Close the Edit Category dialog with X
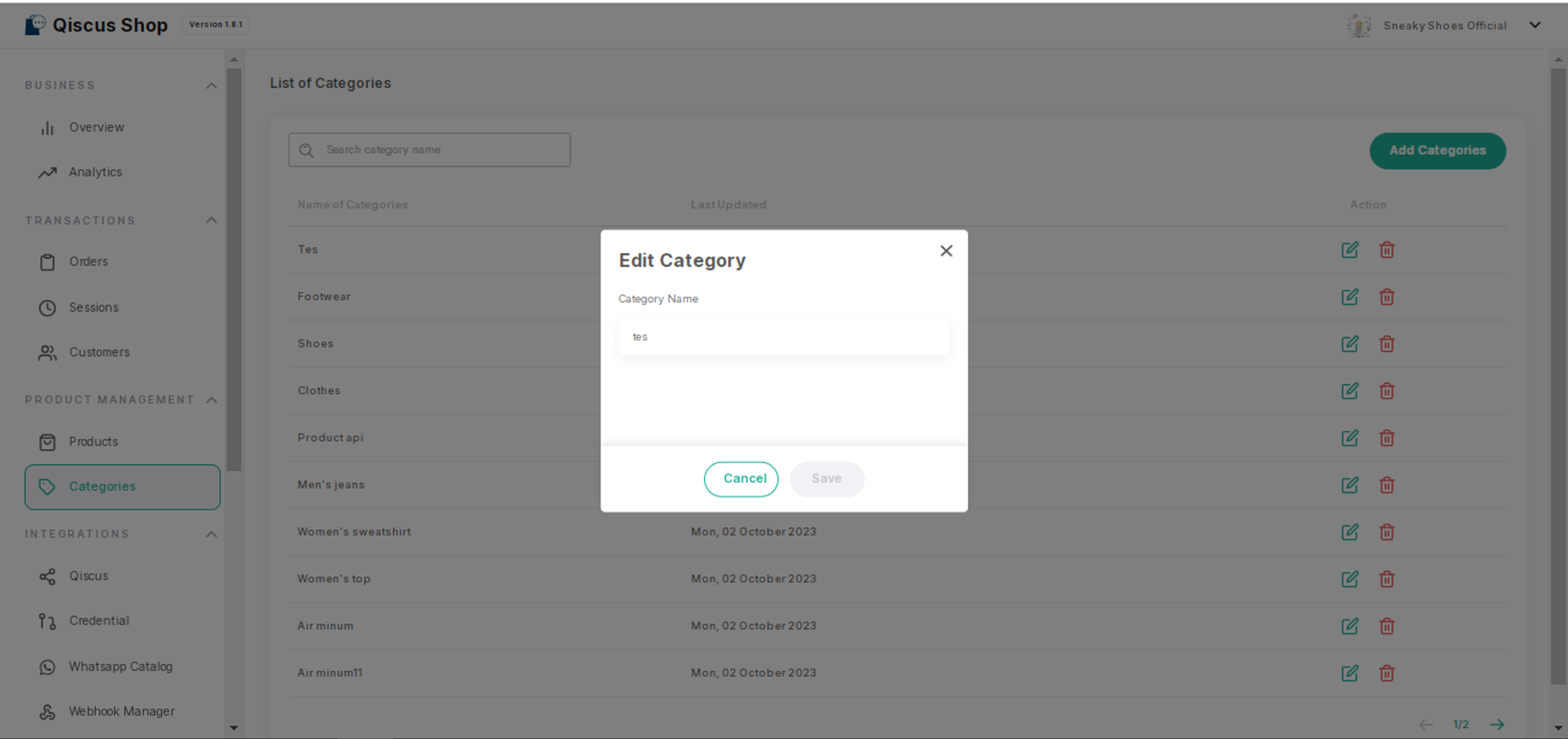1568x739 pixels. point(946,251)
